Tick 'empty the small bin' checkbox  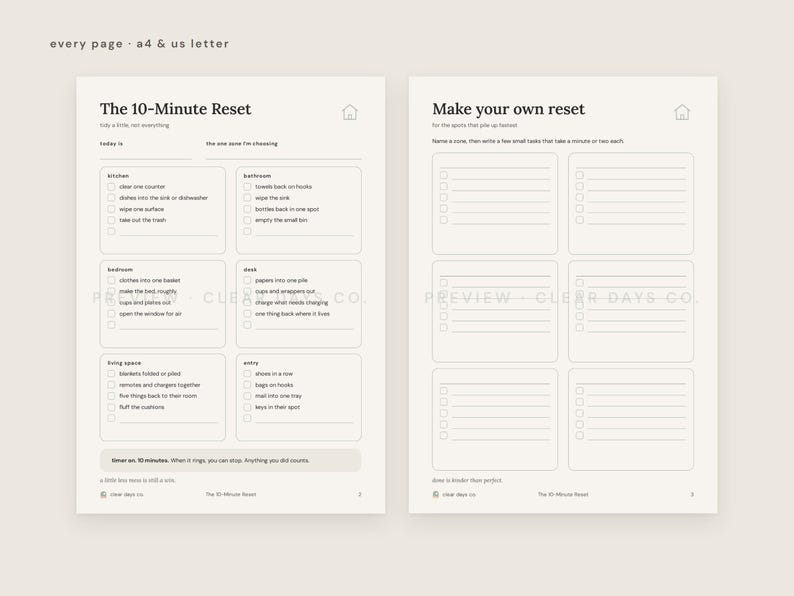point(247,220)
